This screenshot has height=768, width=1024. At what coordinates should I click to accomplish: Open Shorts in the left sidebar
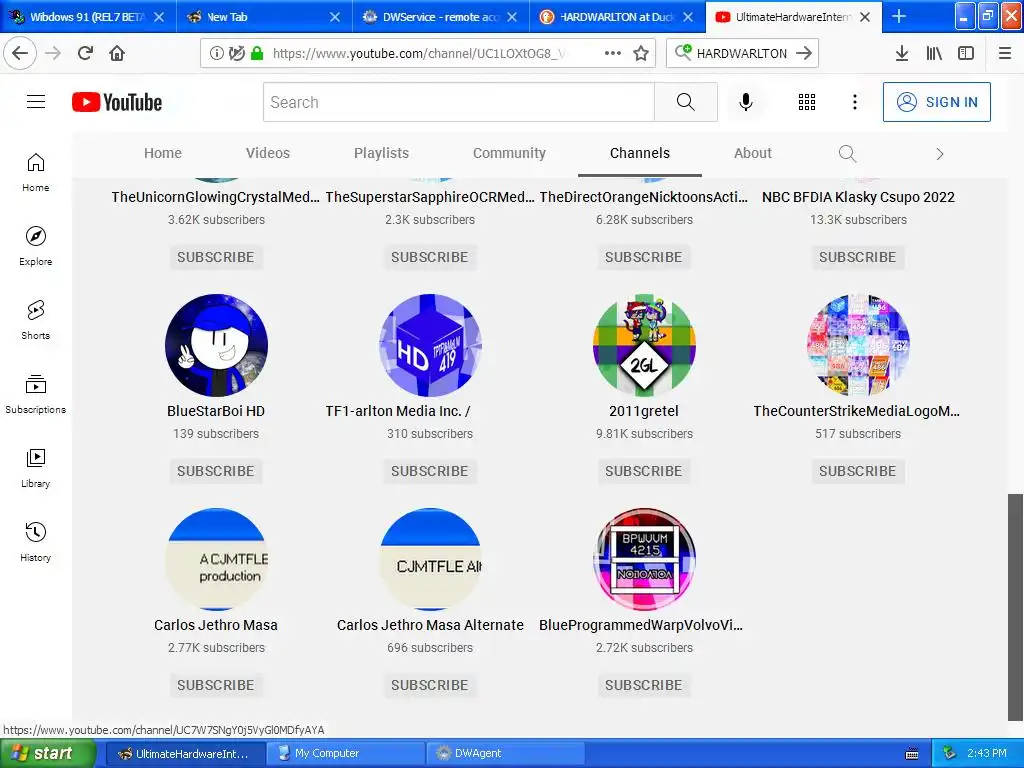click(36, 320)
